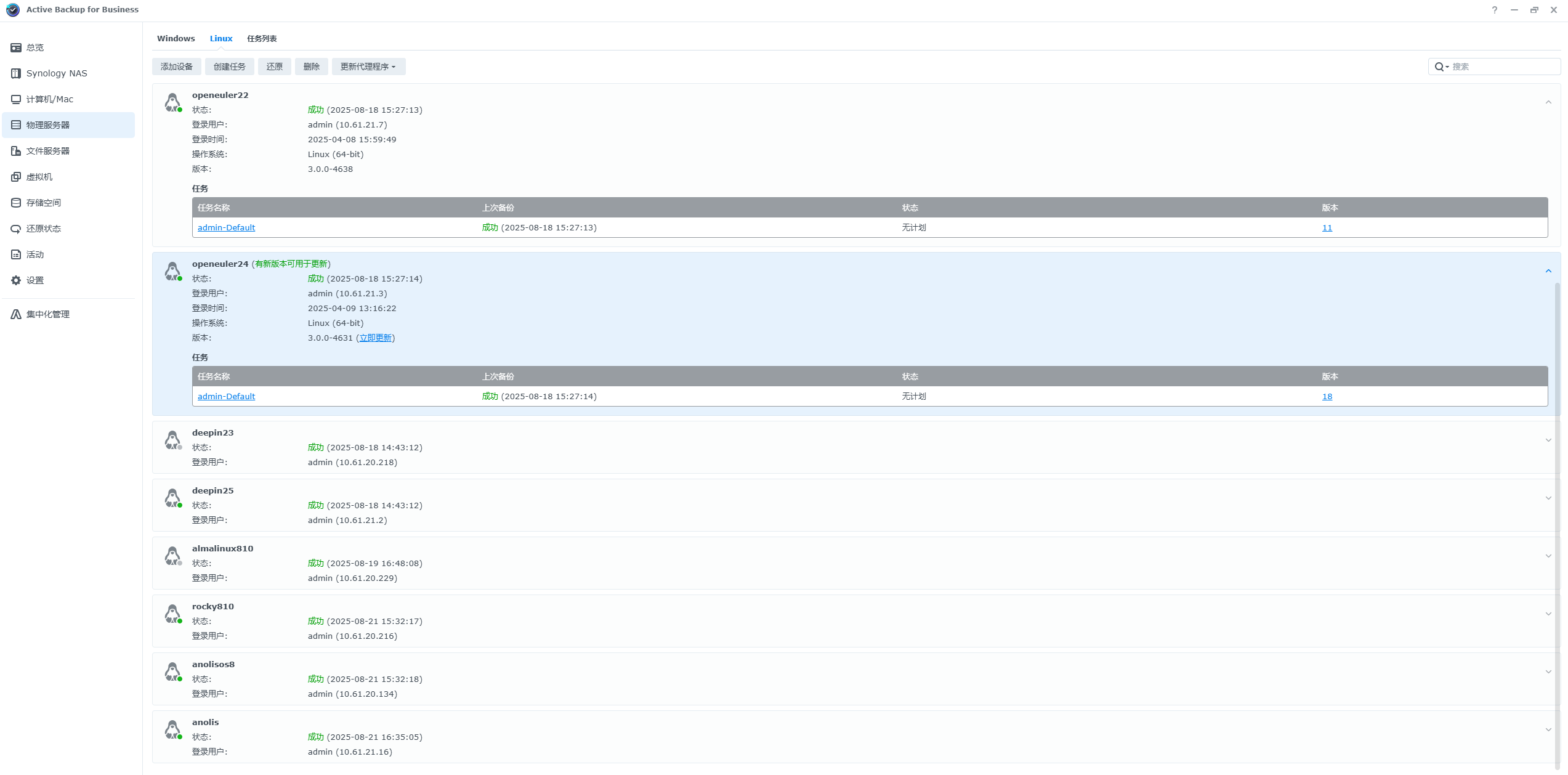The height and width of the screenshot is (775, 1568).
Task: Select the openeuler22 Linux penguin icon
Action: (x=173, y=102)
